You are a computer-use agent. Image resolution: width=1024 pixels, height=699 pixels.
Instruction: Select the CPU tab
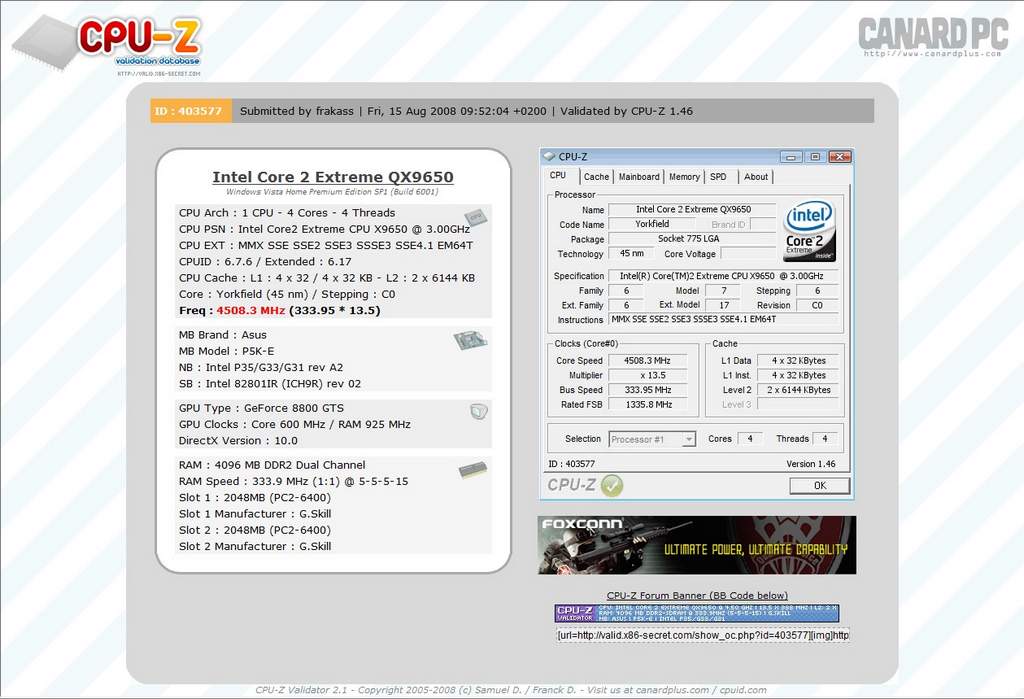pyautogui.click(x=558, y=176)
